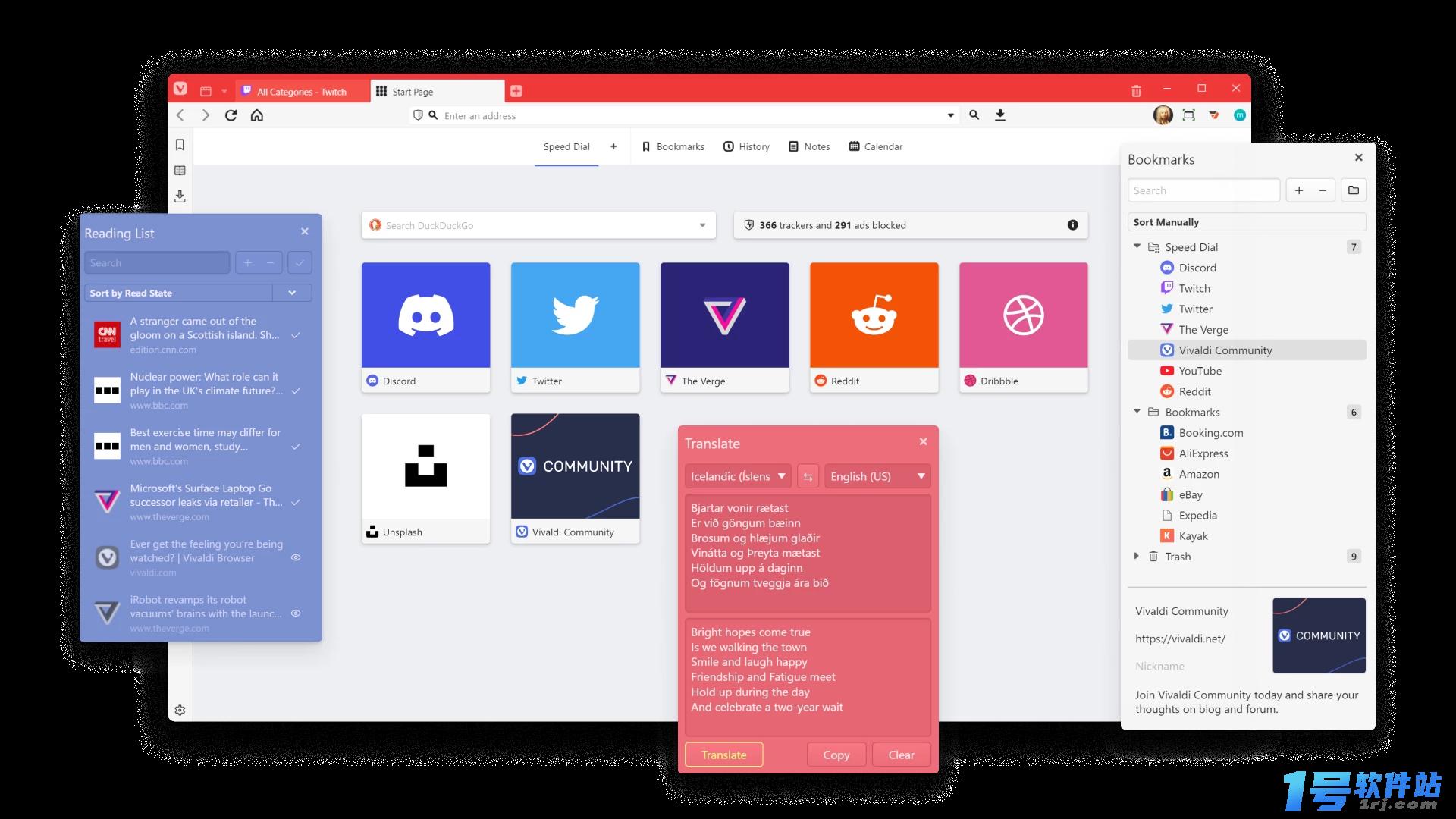Screen dimensions: 1456x819
Task: Click the tracker/shield protection icon in address bar
Action: coord(417,115)
